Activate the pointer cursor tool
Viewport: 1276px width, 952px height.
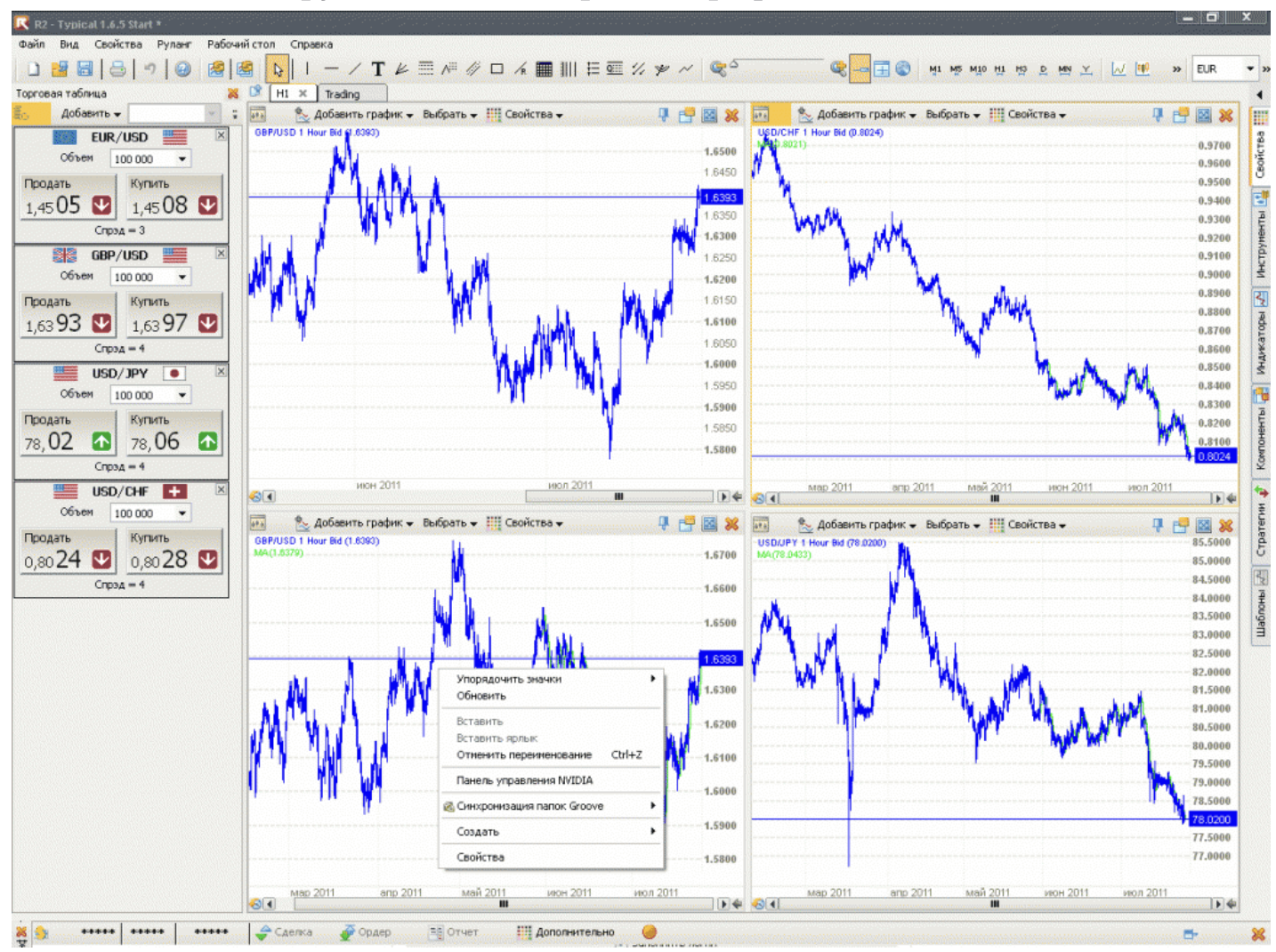point(278,69)
